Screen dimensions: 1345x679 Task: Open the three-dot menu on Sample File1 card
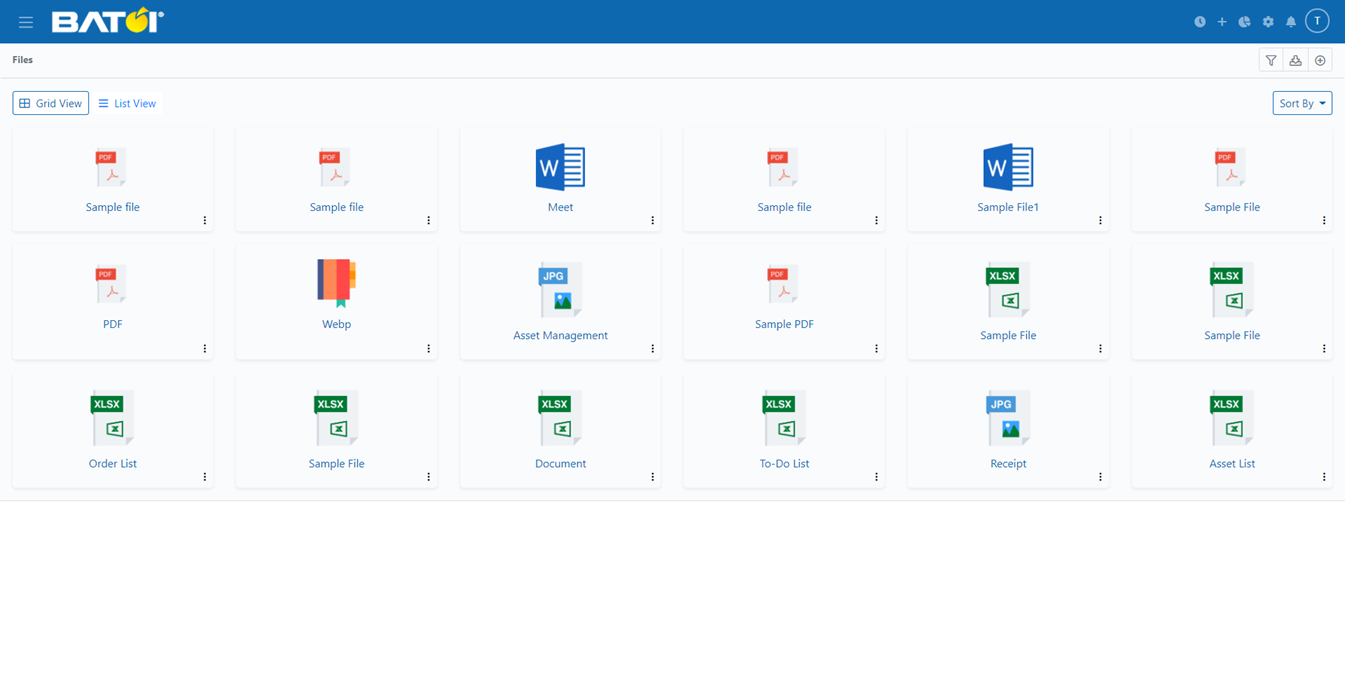click(x=1101, y=221)
